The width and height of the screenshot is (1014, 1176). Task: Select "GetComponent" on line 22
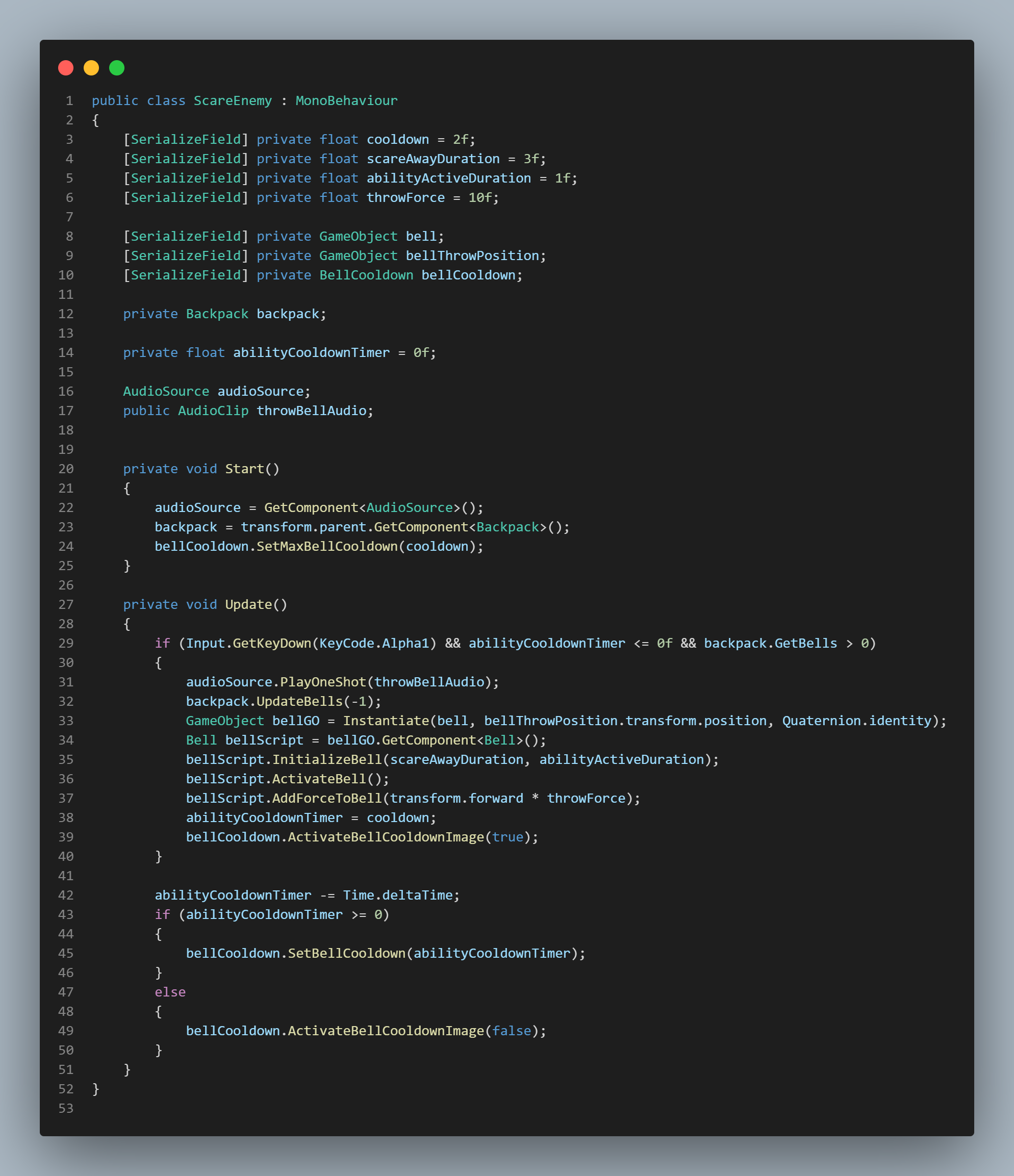(x=311, y=507)
